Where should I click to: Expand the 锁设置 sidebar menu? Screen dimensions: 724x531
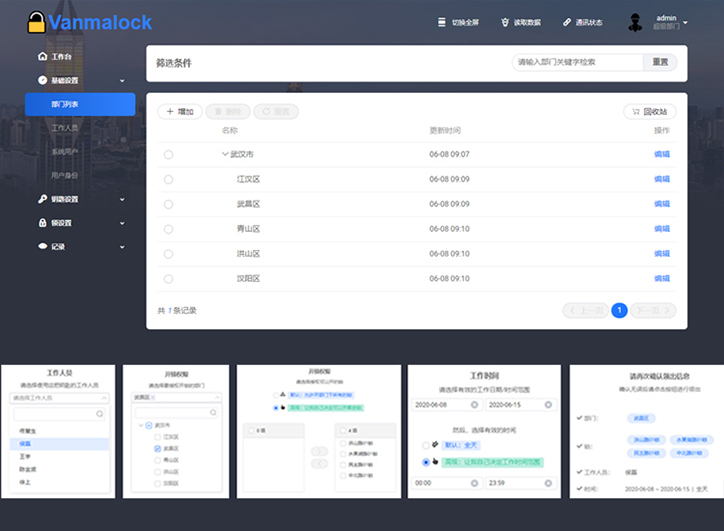point(122,223)
